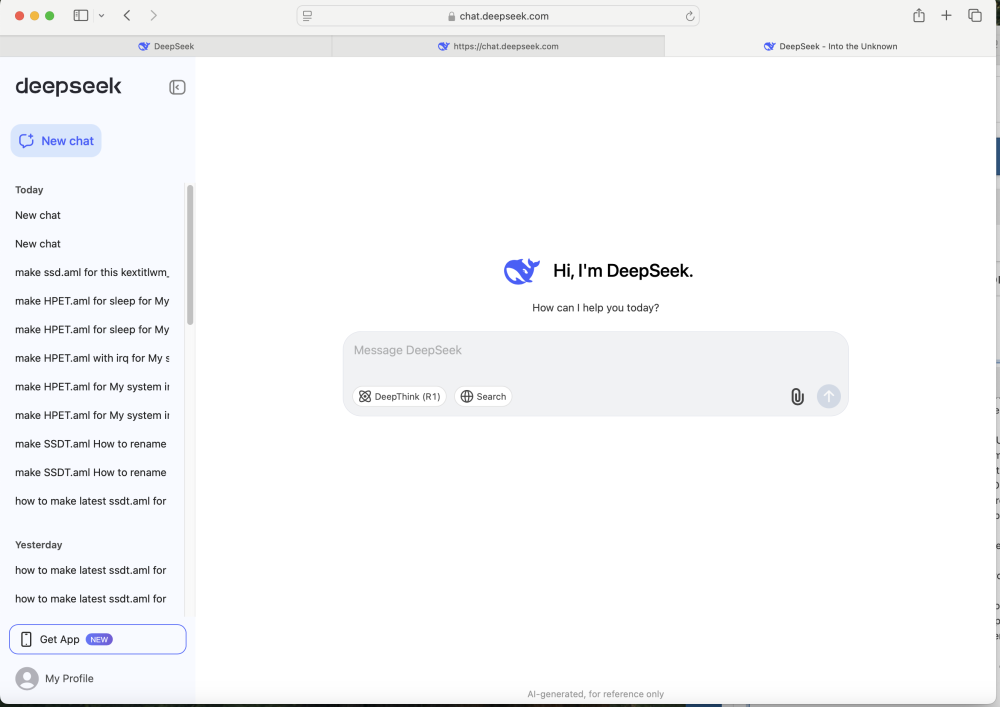Start a New chat from the sidebar button
Image resolution: width=1000 pixels, height=707 pixels.
tap(56, 141)
